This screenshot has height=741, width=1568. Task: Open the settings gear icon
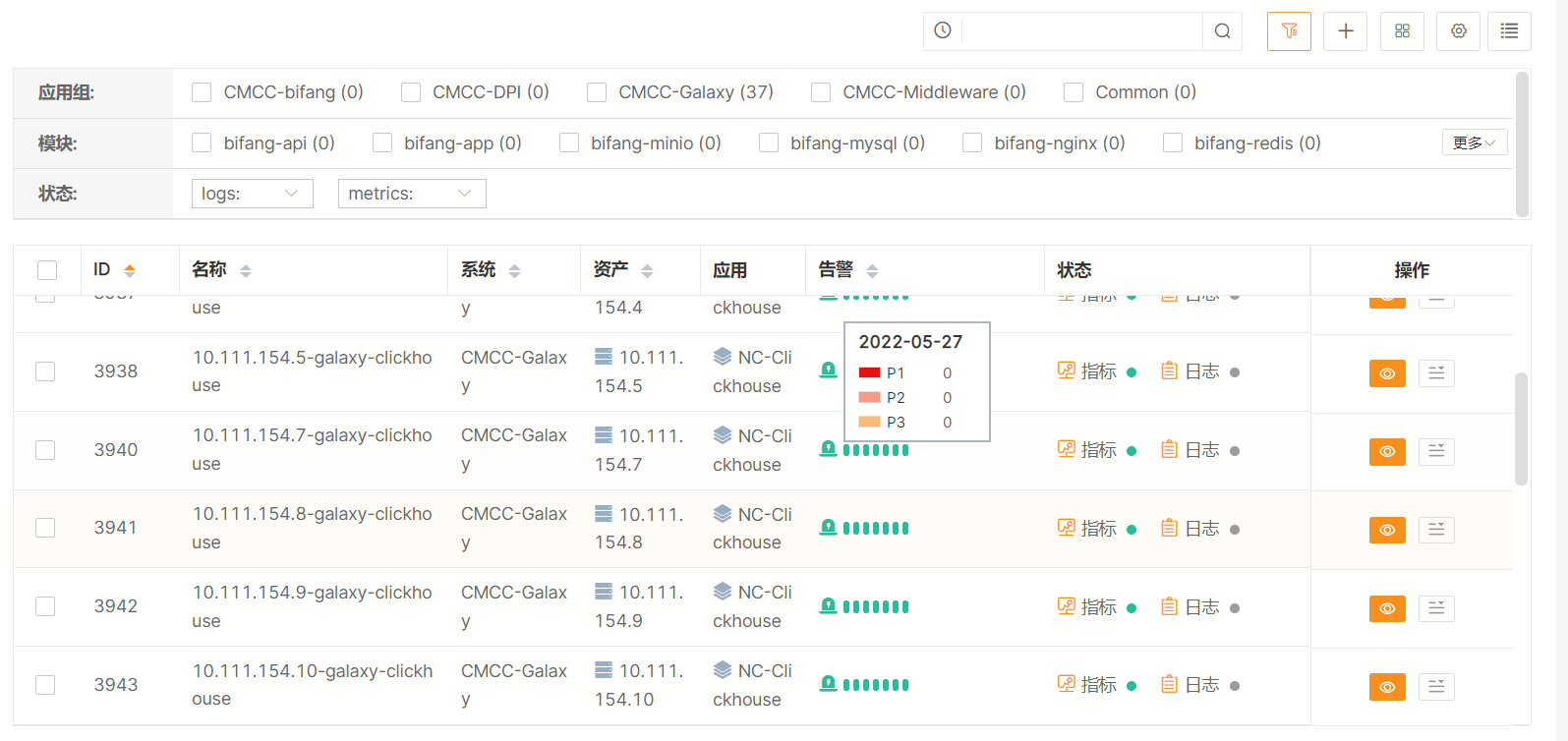[x=1458, y=31]
